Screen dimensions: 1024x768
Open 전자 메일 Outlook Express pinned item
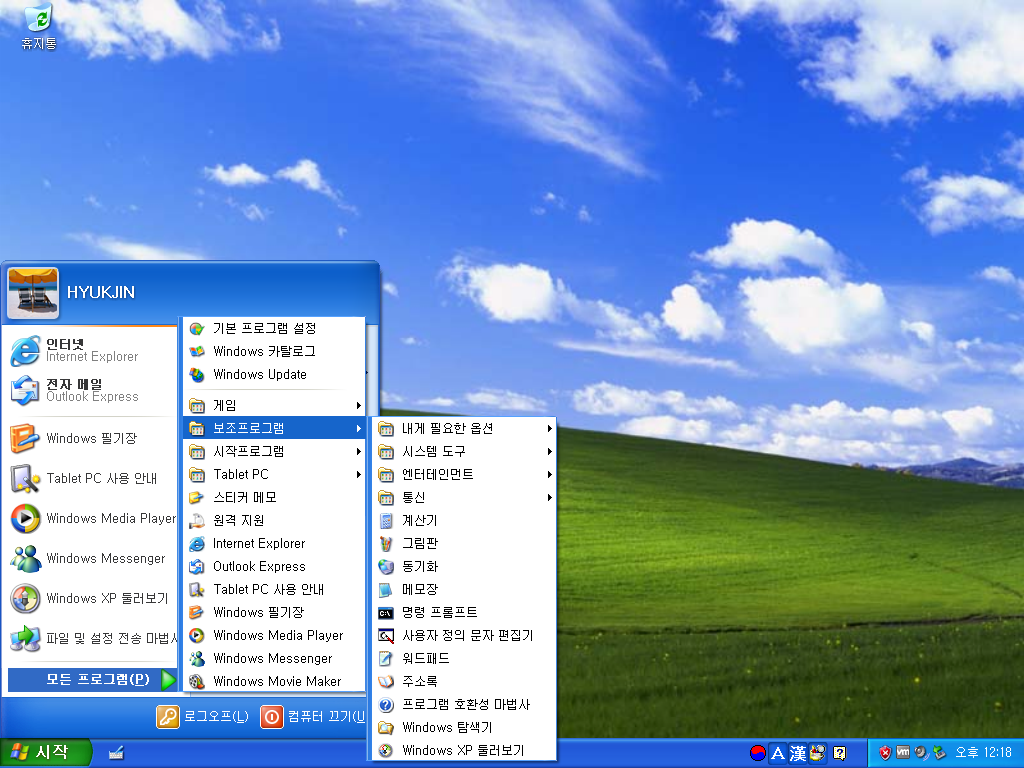(91, 390)
